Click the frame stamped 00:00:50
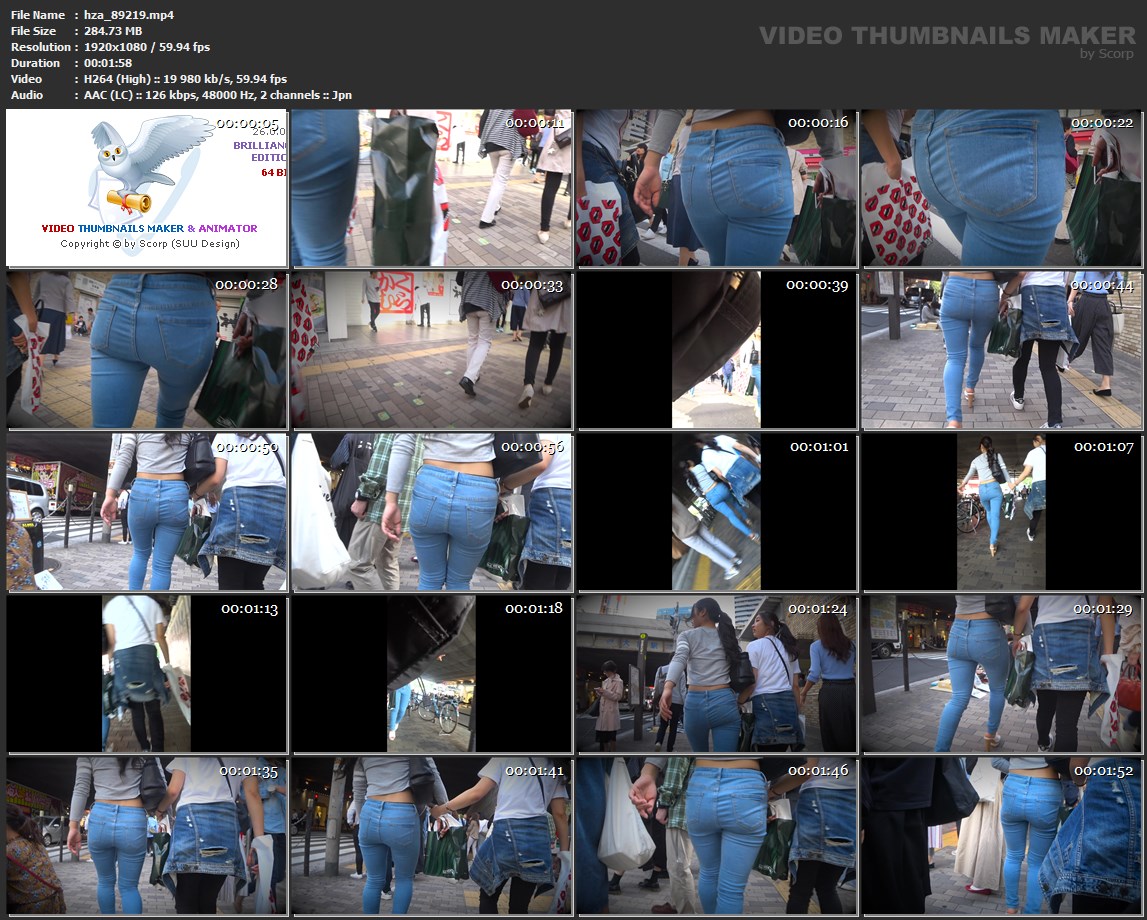Viewport: 1147px width, 920px height. (x=147, y=512)
